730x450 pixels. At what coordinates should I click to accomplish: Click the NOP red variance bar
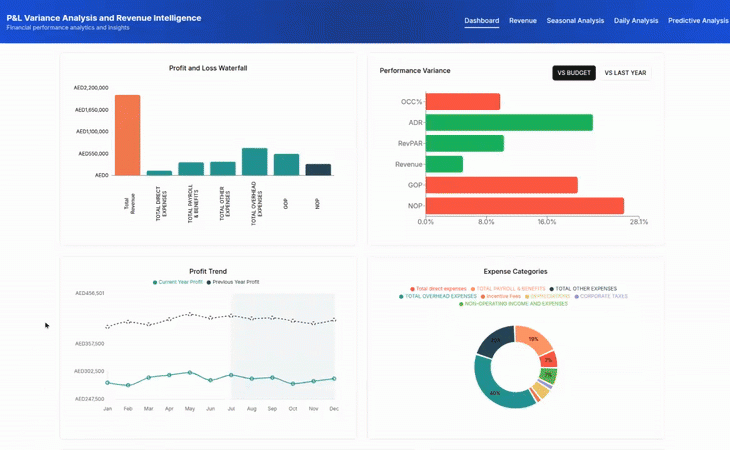point(524,206)
